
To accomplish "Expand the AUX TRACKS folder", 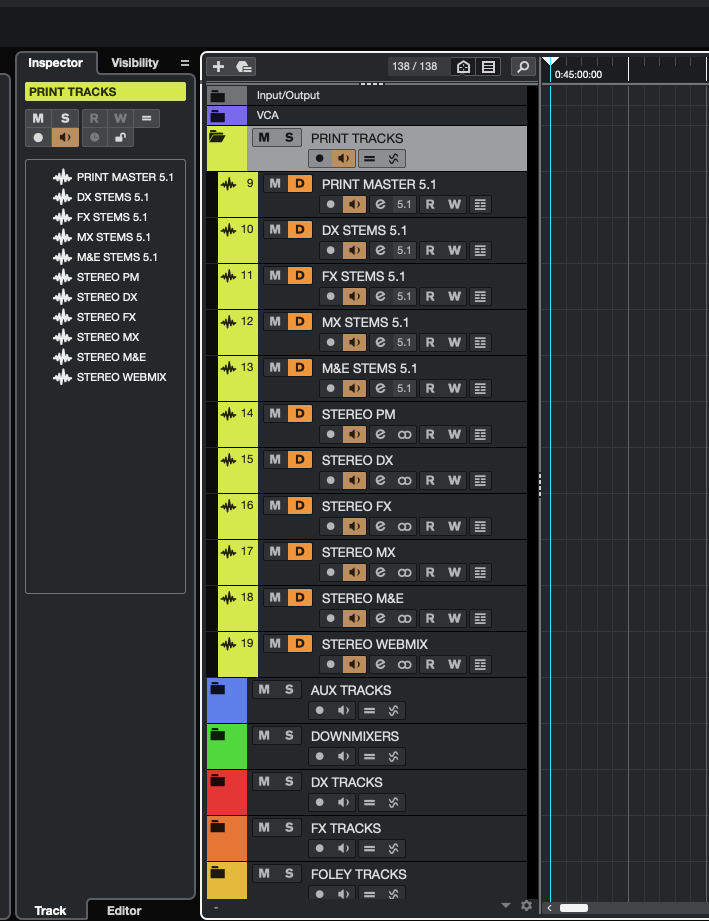I will pyautogui.click(x=218, y=688).
